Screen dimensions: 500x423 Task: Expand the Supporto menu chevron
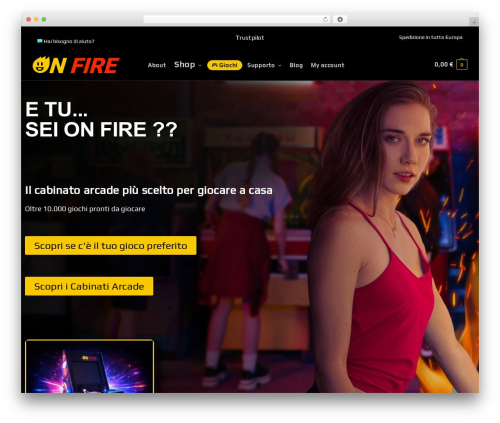[280, 65]
